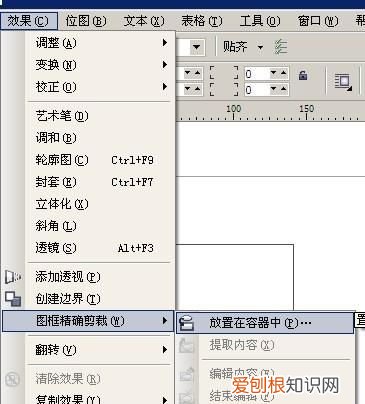Image resolution: width=365 pixels, height=404 pixels.
Task: Click the create boundary icon
Action: (13, 299)
